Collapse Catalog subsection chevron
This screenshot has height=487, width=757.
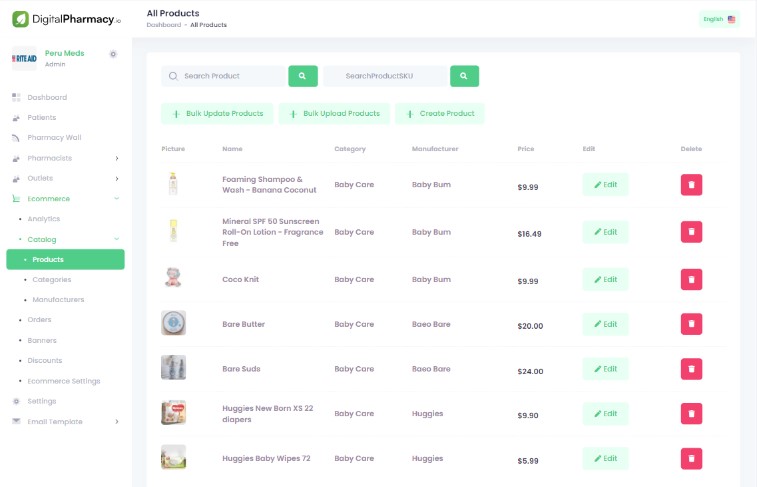coord(117,239)
